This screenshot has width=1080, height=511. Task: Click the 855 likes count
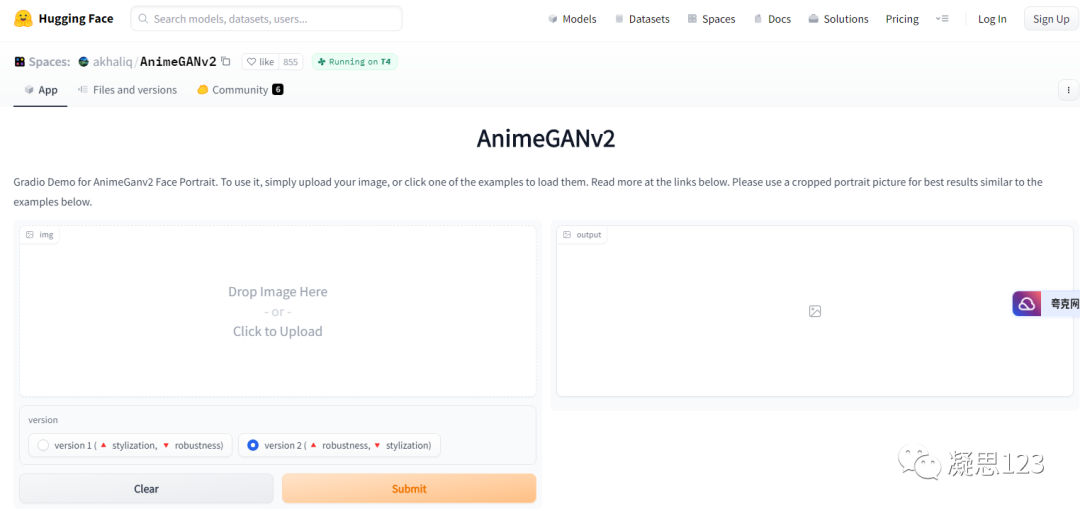point(290,62)
